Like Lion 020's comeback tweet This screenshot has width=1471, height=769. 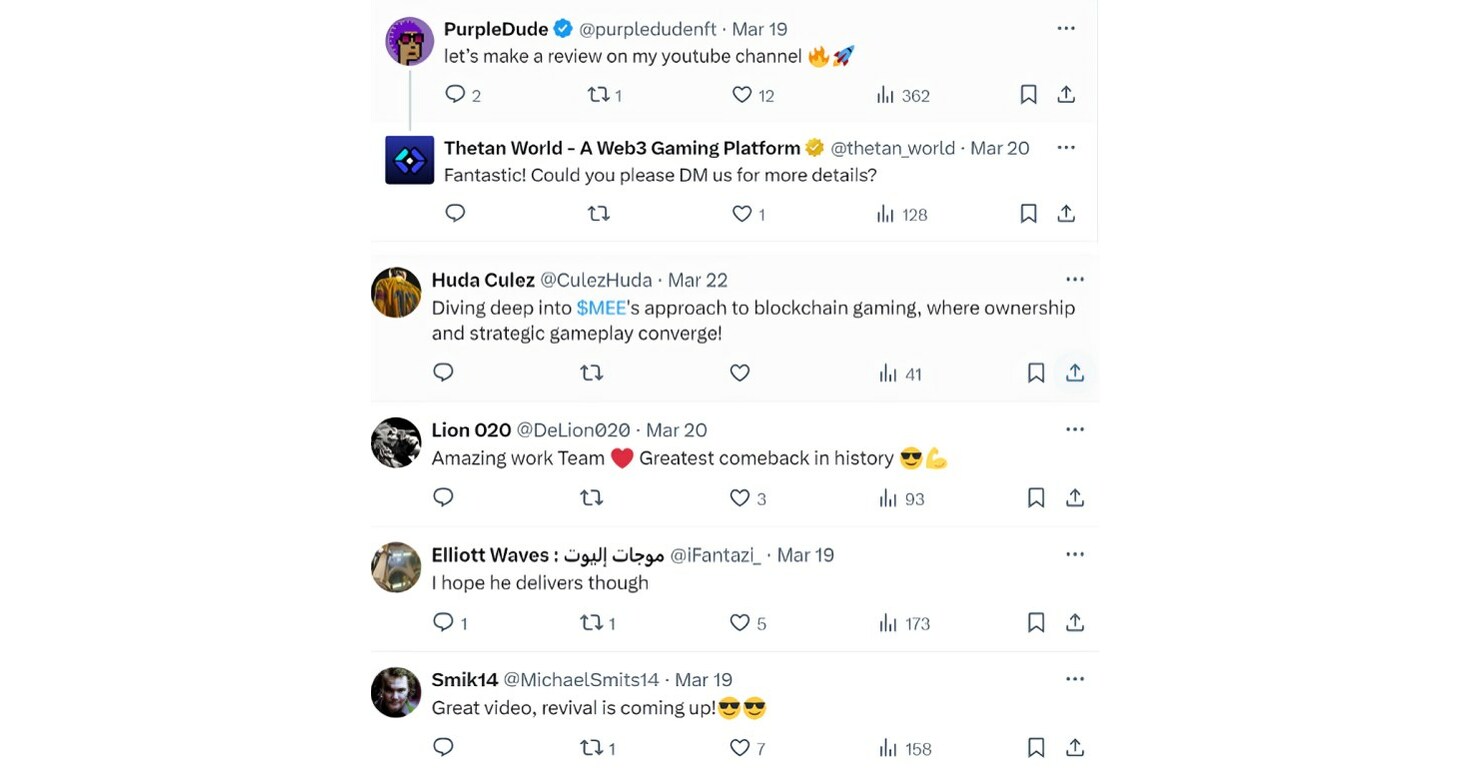pos(740,498)
